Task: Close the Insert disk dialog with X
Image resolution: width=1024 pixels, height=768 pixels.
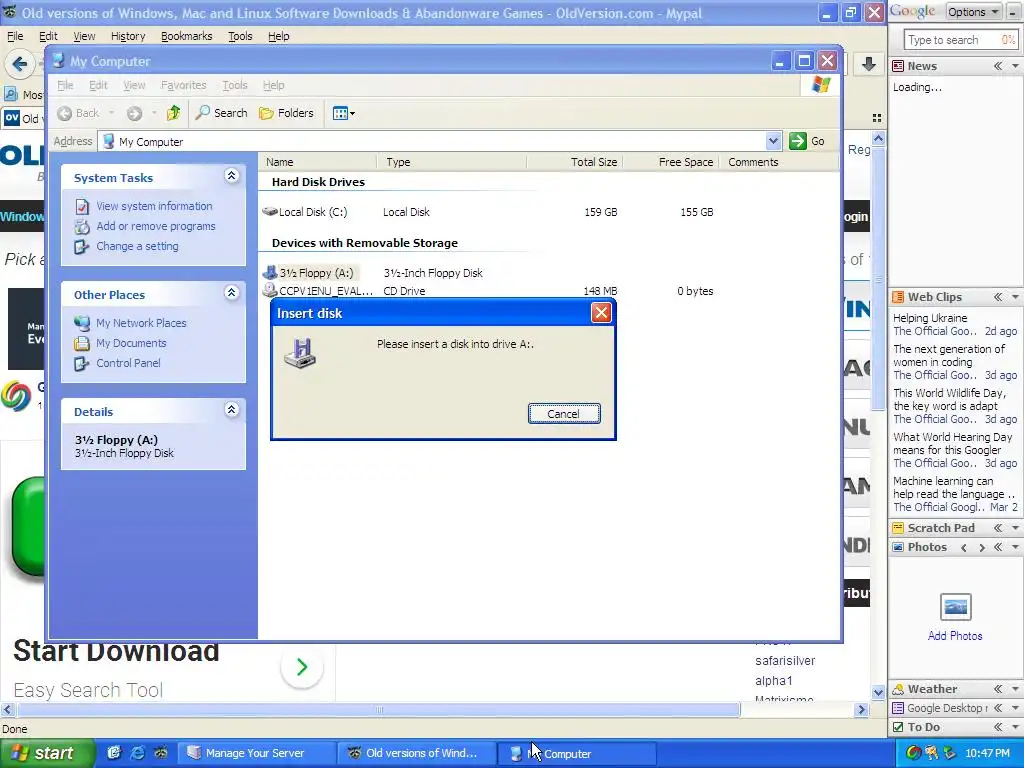Action: click(601, 313)
